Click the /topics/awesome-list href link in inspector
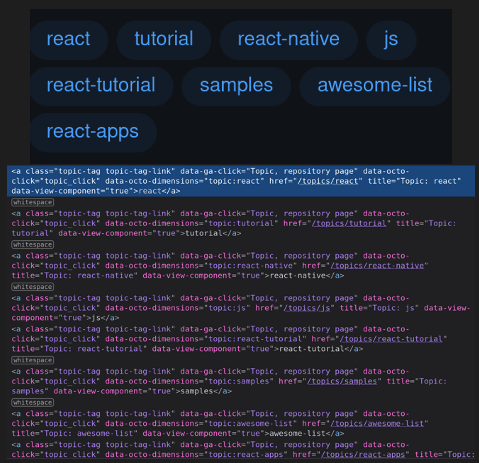The image size is (479, 463). point(377,424)
